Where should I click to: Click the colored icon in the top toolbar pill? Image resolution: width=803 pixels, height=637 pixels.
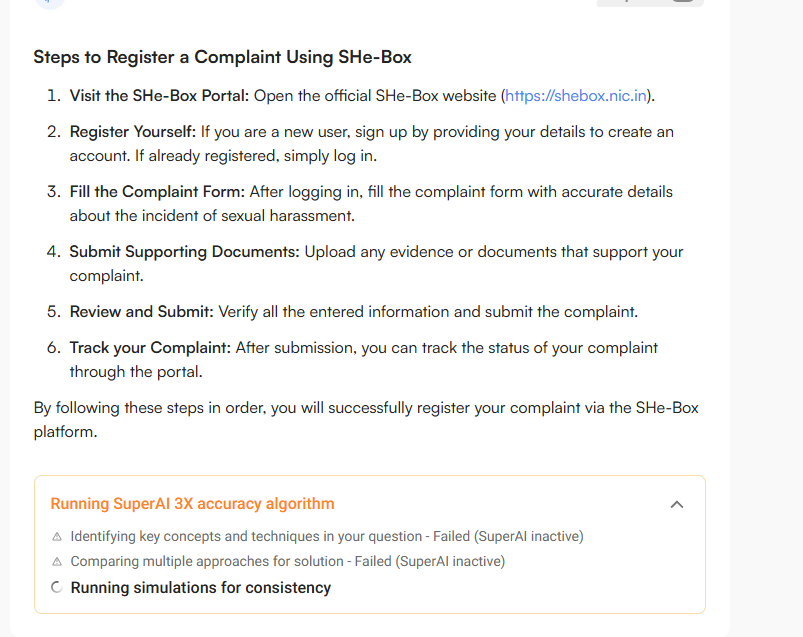(x=625, y=3)
